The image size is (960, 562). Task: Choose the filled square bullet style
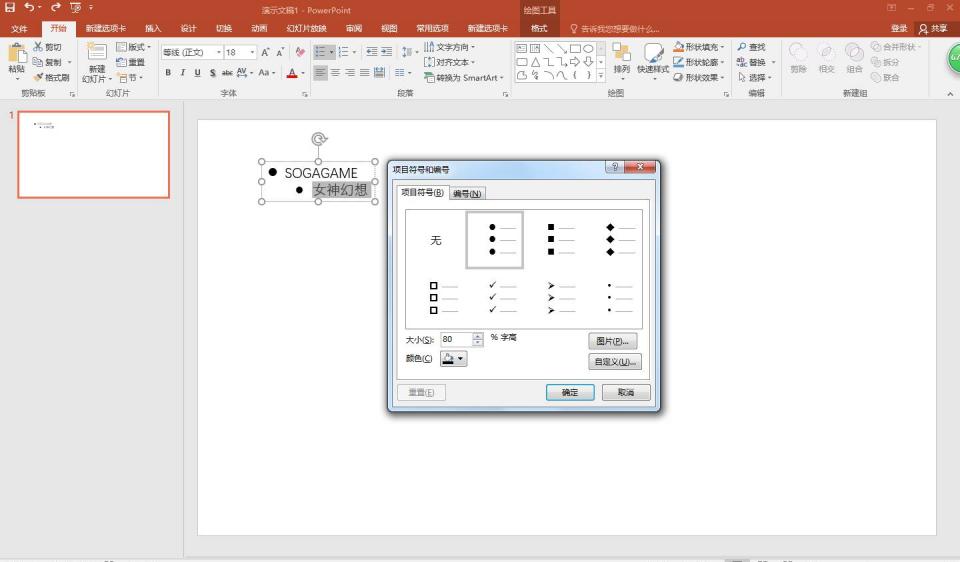pyautogui.click(x=561, y=240)
